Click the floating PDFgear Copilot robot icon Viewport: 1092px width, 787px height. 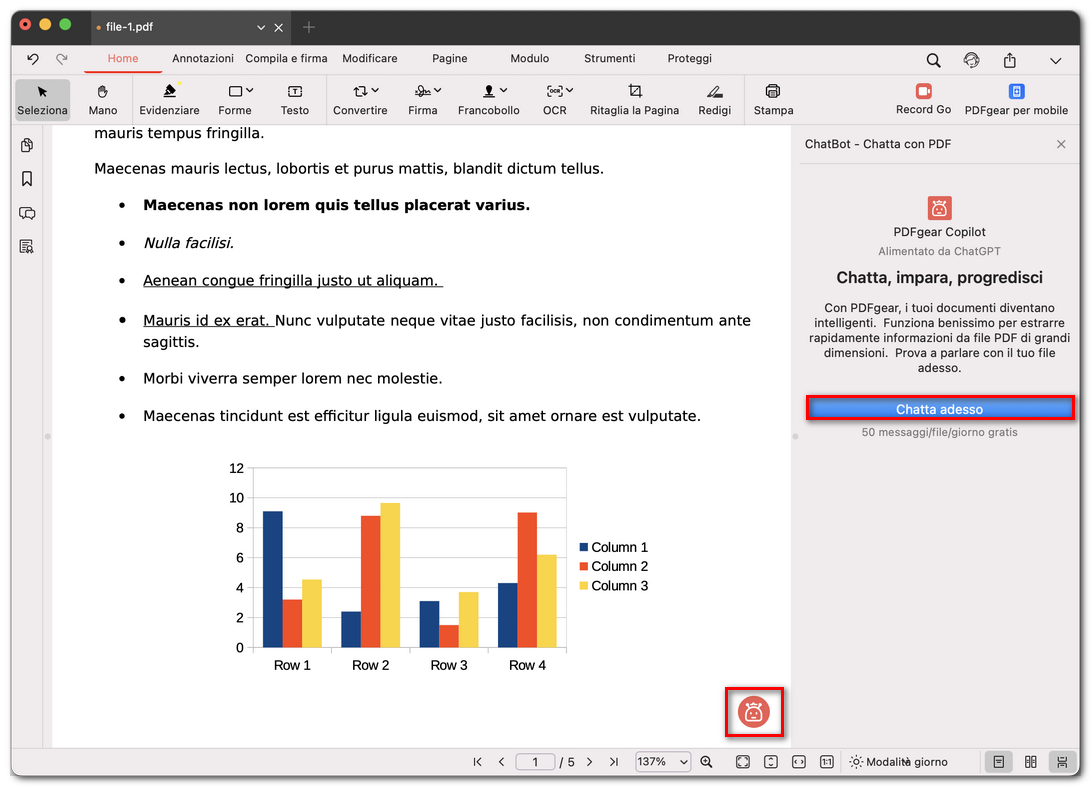tap(754, 712)
